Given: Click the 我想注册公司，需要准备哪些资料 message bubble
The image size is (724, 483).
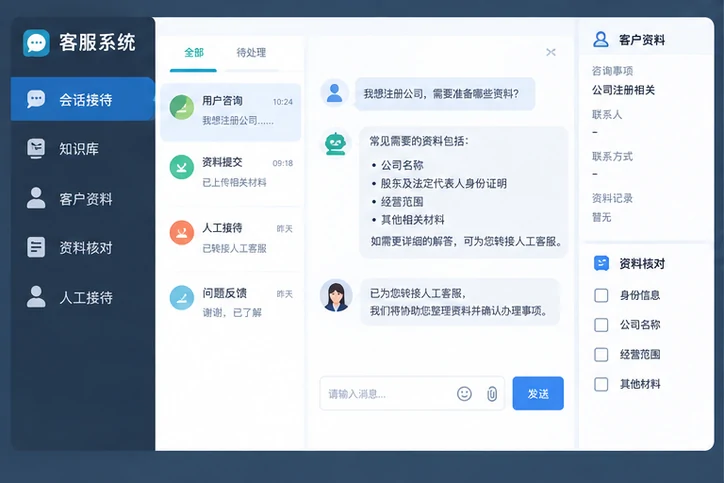Looking at the screenshot, I should tap(445, 94).
